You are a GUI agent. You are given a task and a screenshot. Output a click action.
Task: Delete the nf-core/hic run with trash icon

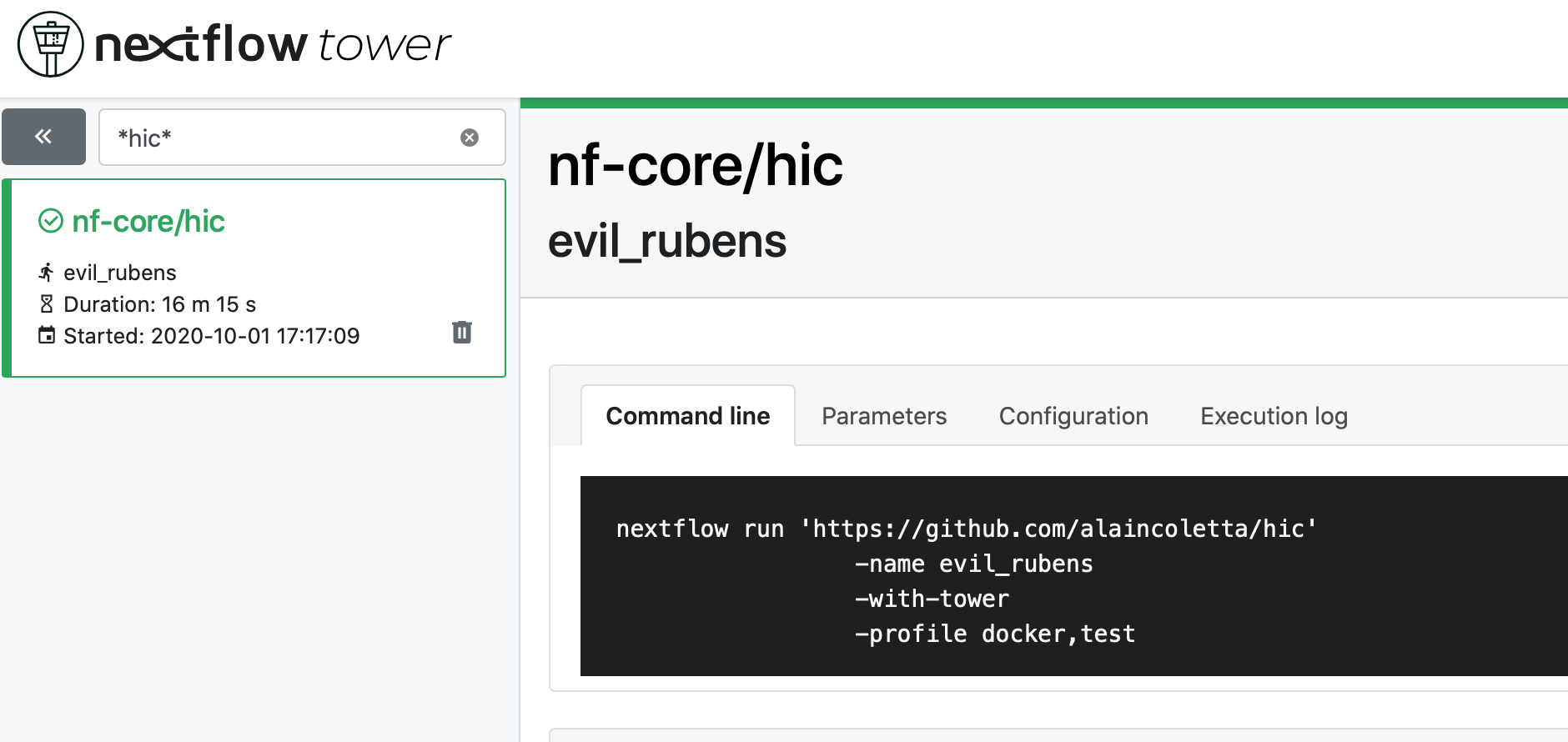462,333
